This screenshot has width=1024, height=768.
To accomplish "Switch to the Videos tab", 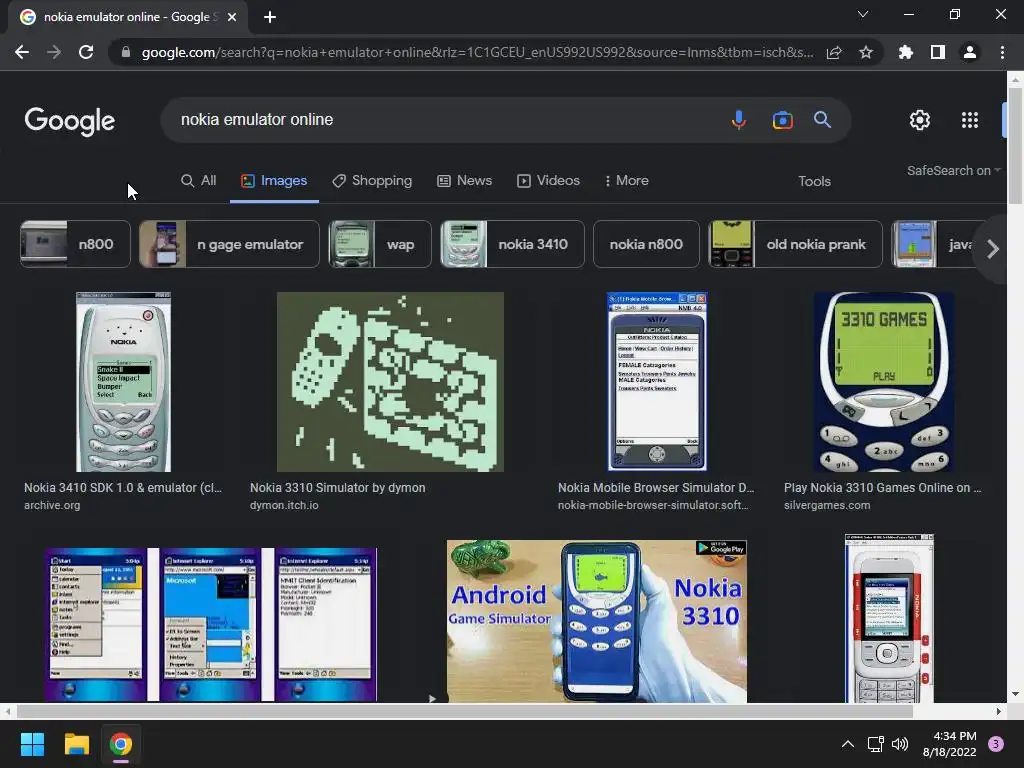I will (549, 181).
